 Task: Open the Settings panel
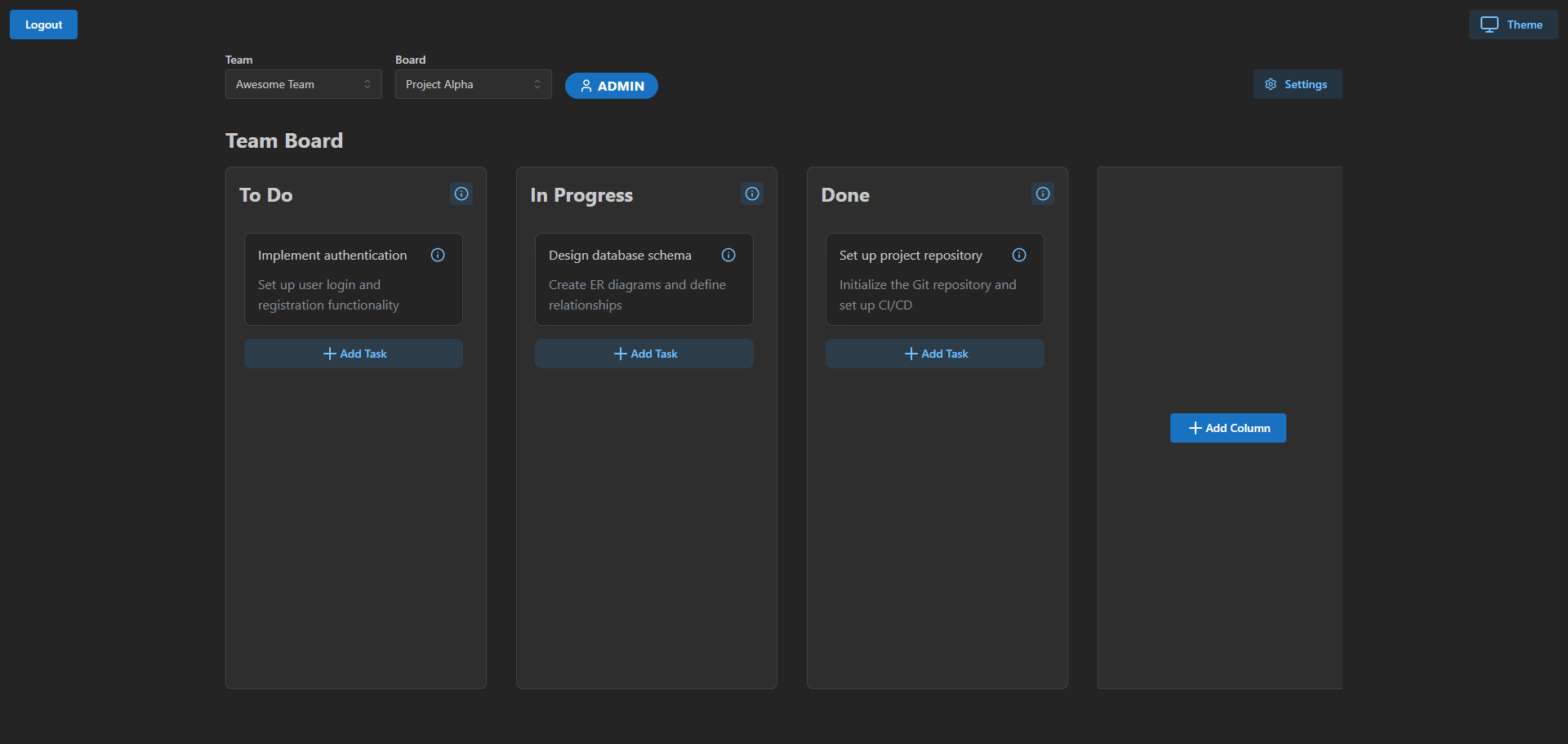point(1297,84)
